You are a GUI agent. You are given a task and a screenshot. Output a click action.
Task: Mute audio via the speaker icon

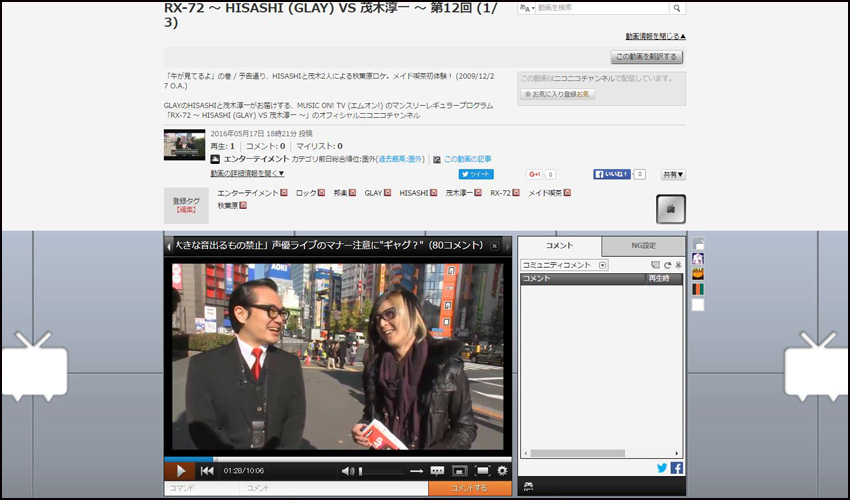coord(347,471)
